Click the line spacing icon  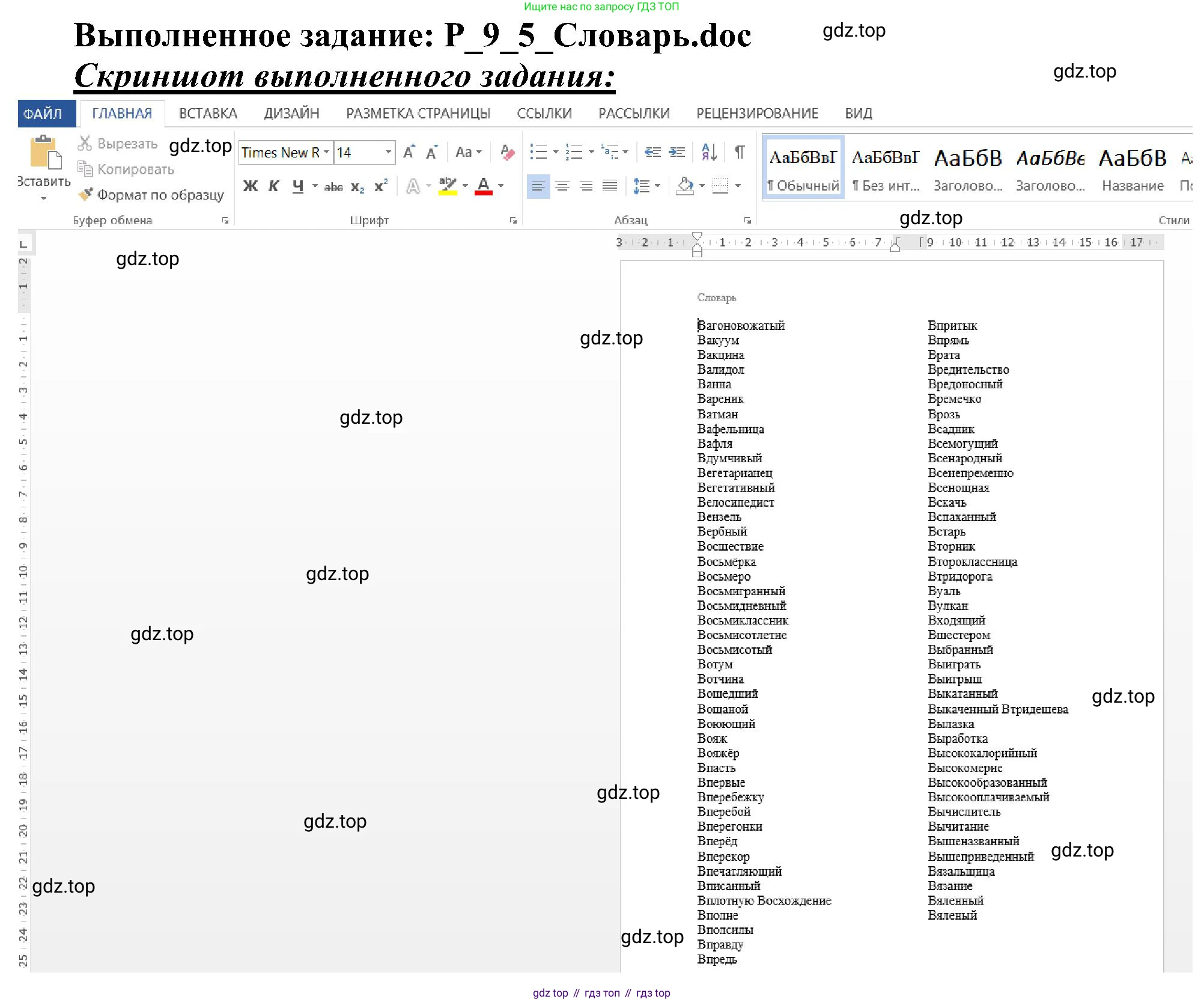(641, 186)
